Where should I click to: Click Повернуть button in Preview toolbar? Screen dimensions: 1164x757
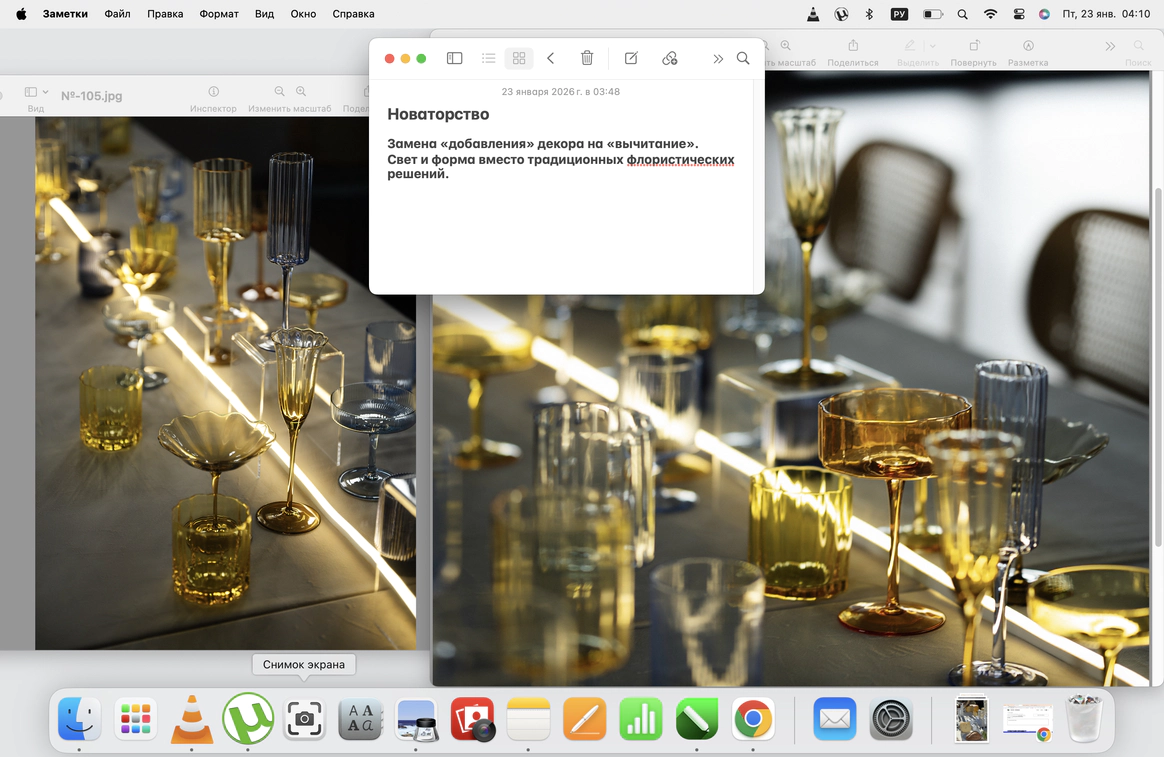tap(974, 46)
